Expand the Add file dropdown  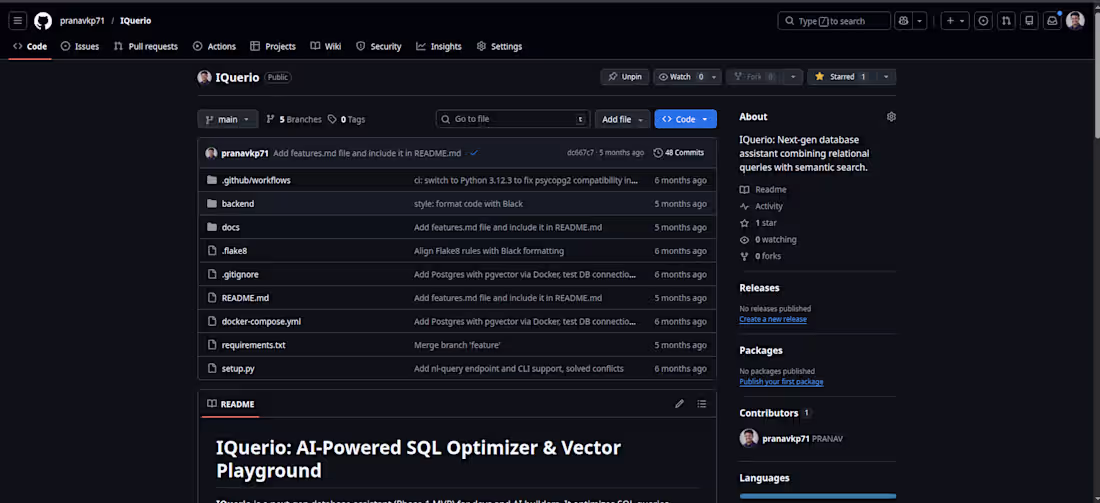point(622,119)
